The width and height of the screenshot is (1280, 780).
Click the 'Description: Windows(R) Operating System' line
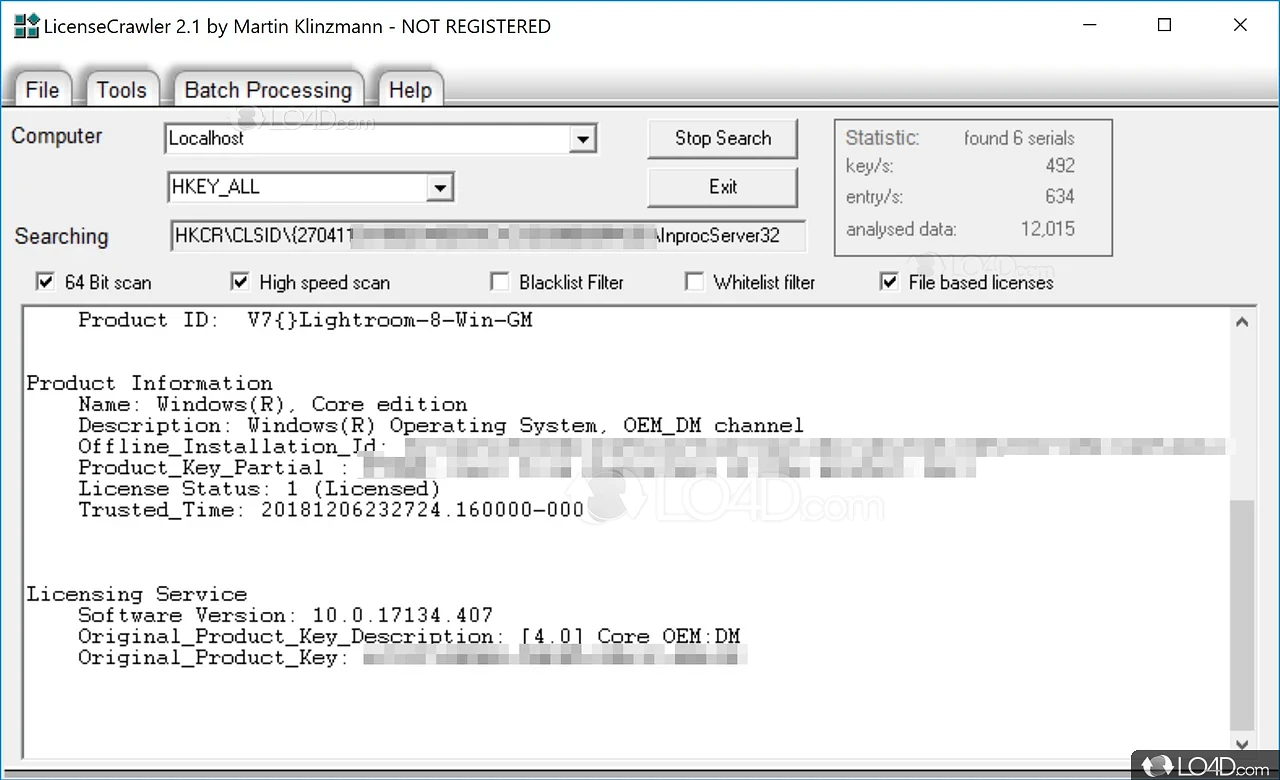[x=440, y=425]
